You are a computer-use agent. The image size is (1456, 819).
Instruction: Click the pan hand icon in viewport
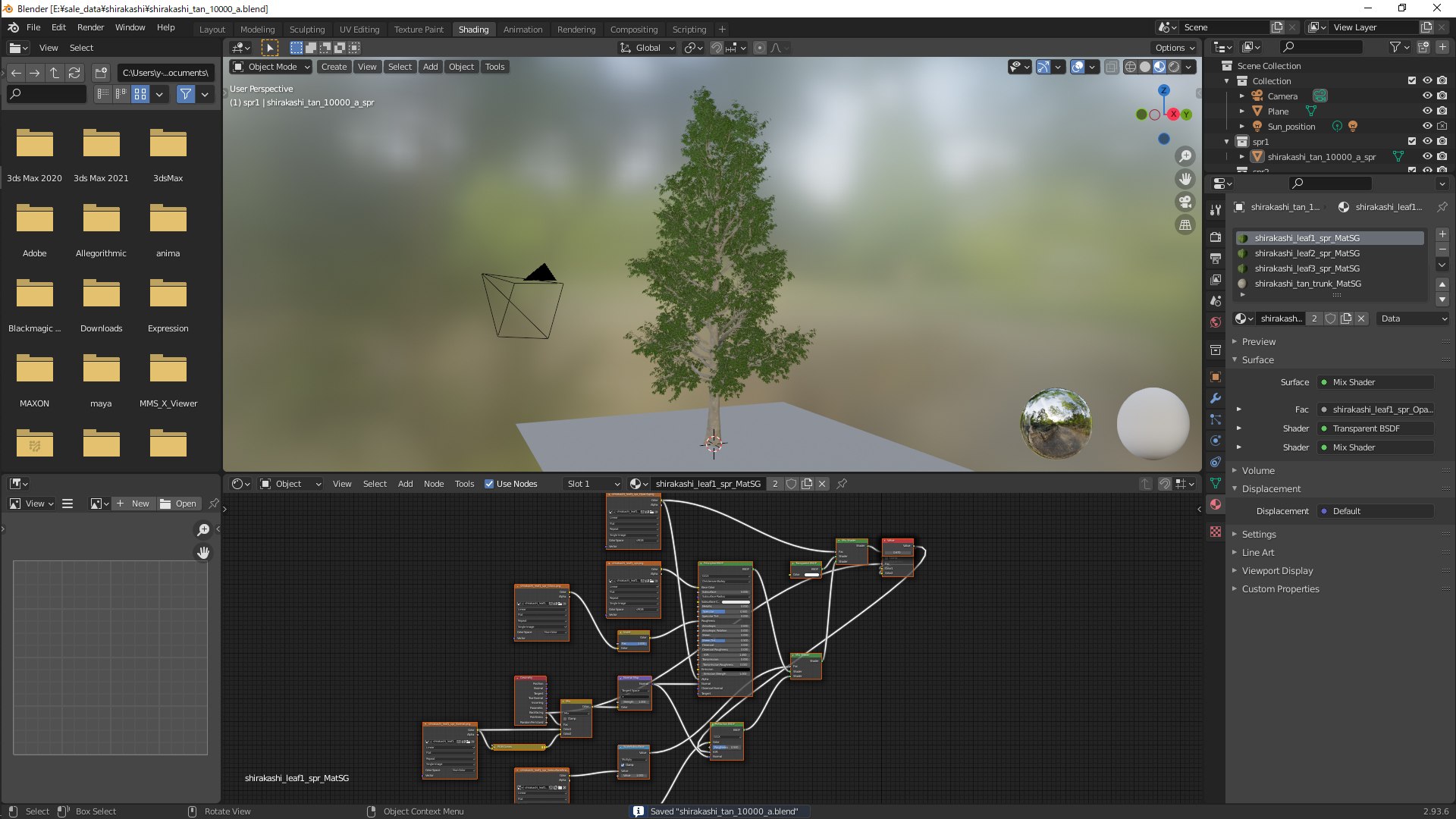coord(1185,180)
